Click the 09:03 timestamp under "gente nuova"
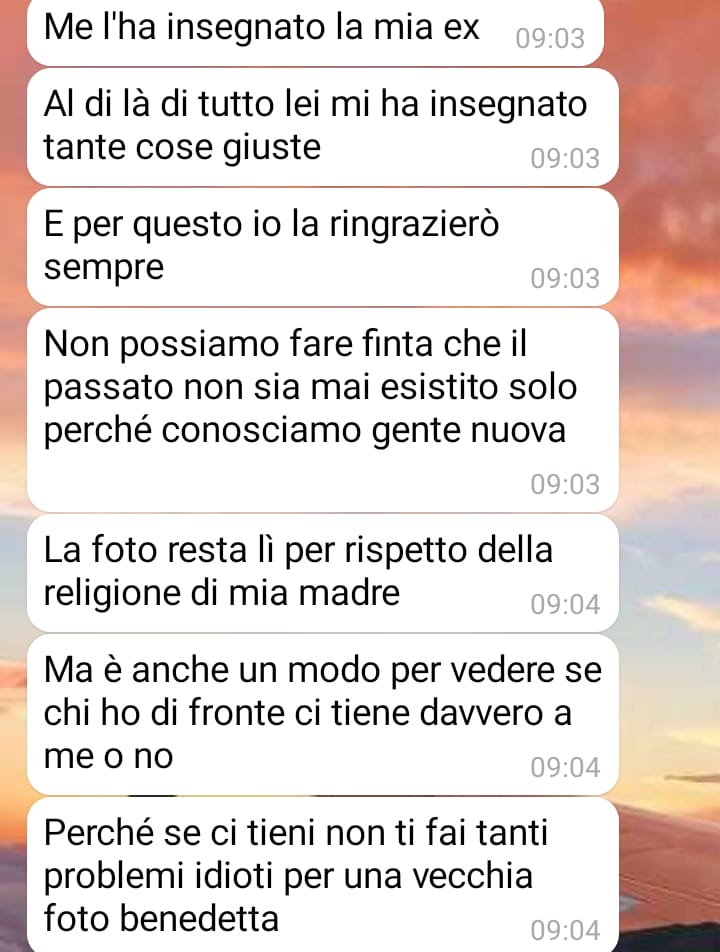Image resolution: width=720 pixels, height=952 pixels. [x=565, y=484]
